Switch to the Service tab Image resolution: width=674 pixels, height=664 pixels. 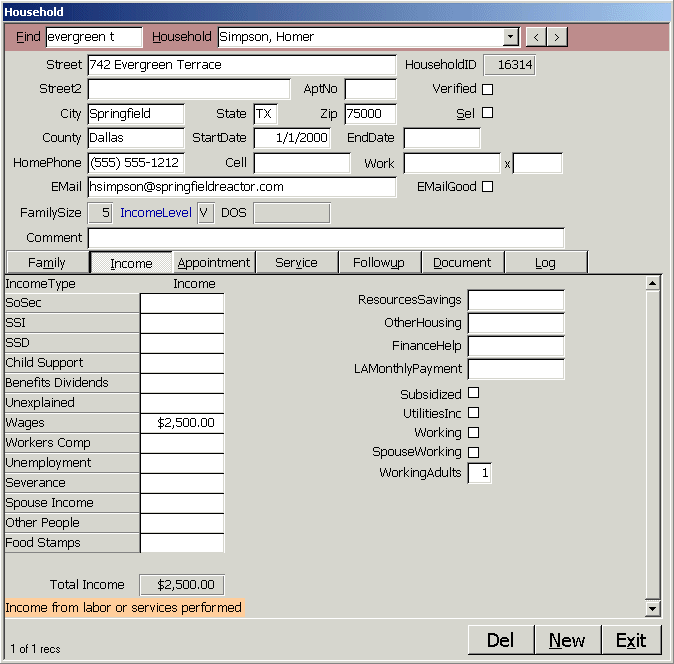coord(296,263)
